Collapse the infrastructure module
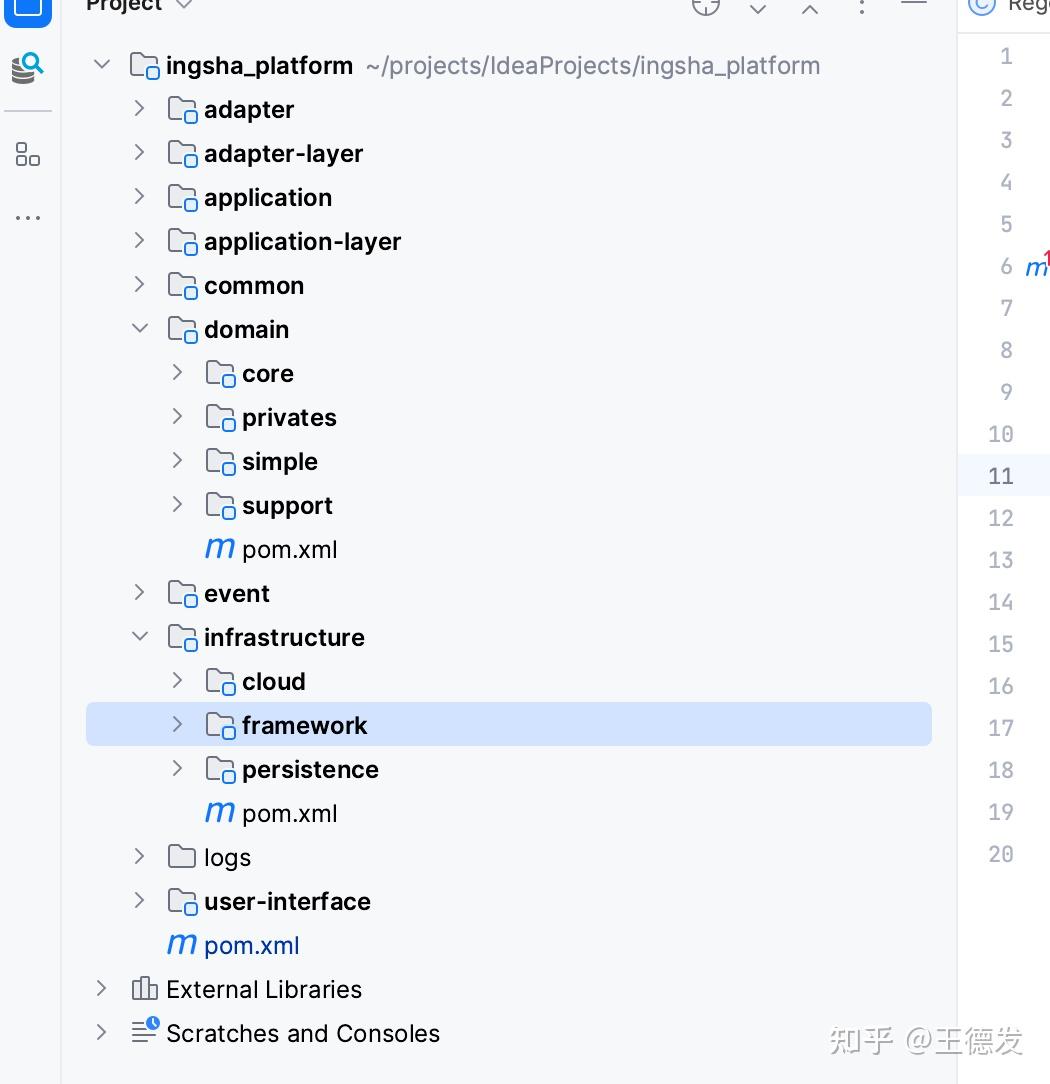 coord(139,636)
